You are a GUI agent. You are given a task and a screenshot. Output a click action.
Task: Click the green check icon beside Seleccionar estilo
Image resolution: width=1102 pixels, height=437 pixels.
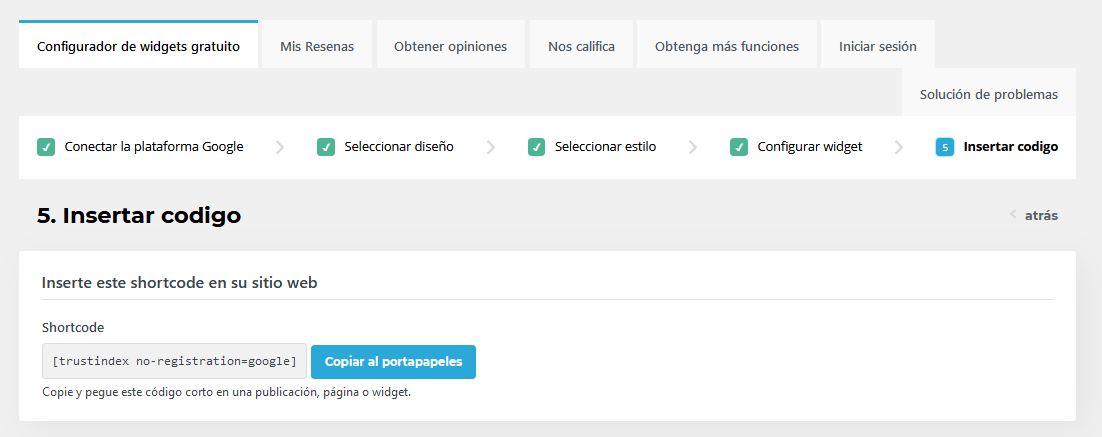coord(537,147)
